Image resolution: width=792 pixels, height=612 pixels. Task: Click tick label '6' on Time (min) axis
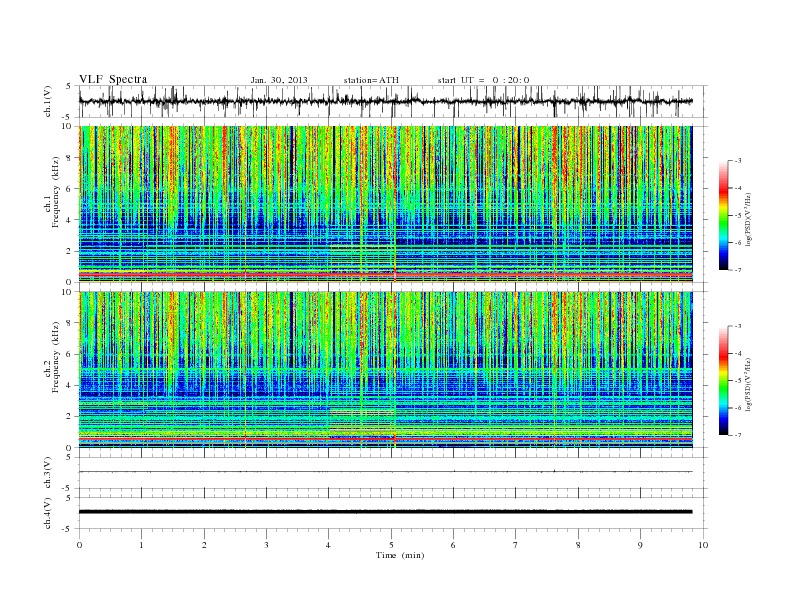coord(453,545)
